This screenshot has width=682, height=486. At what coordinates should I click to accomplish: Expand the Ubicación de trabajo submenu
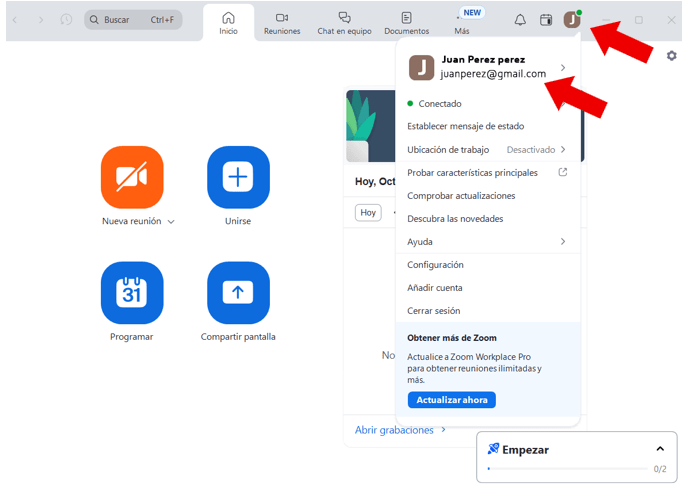point(563,150)
